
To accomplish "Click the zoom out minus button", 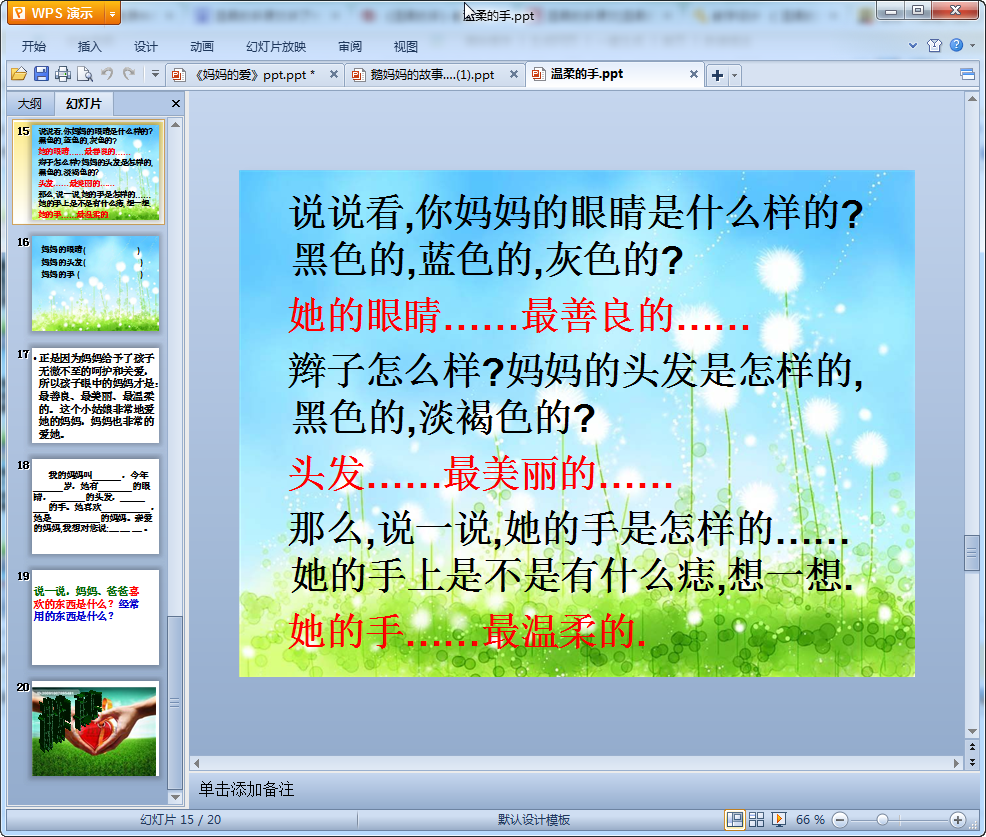I will (x=840, y=820).
